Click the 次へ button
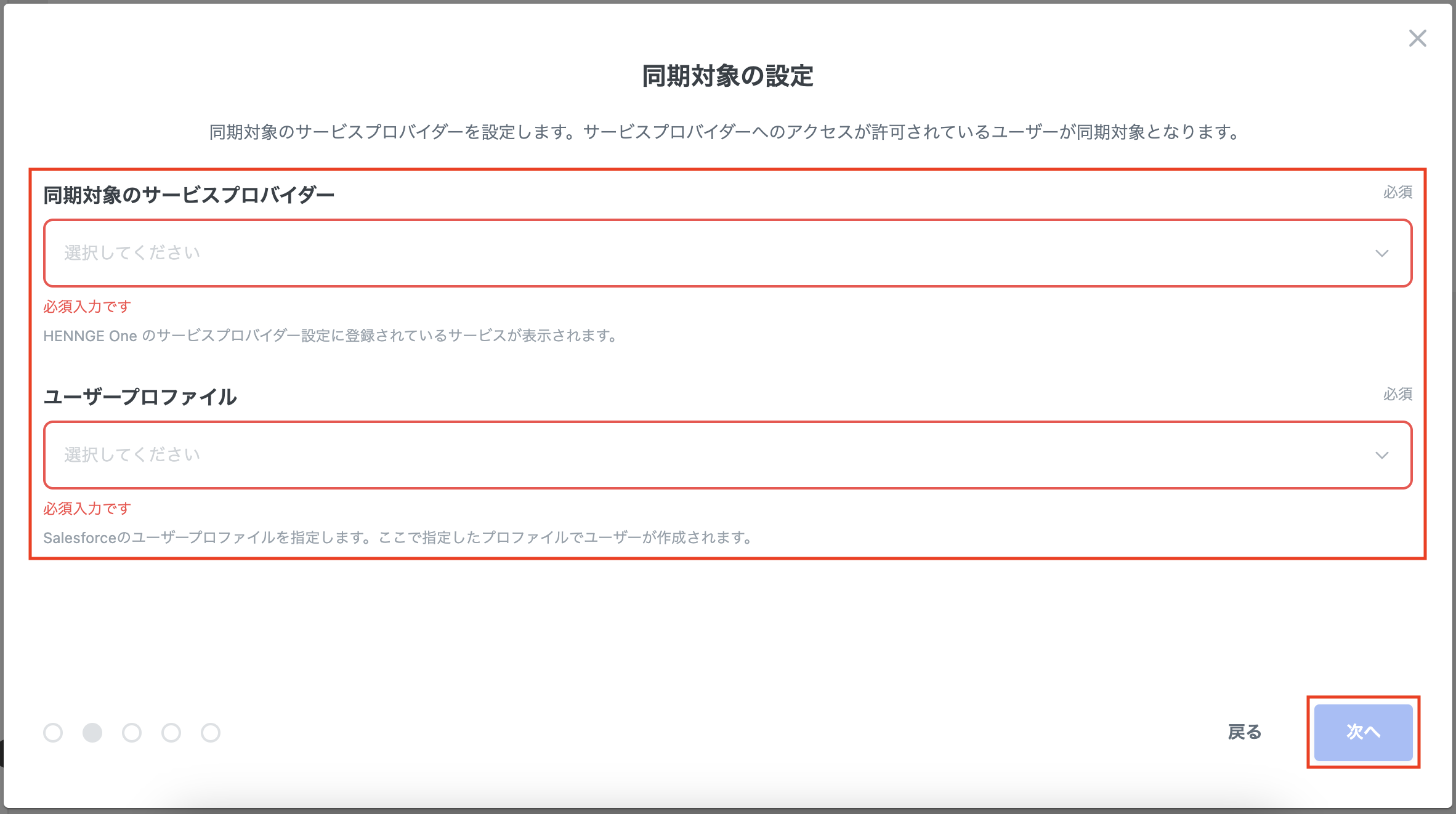This screenshot has width=1456, height=814. 1363,732
